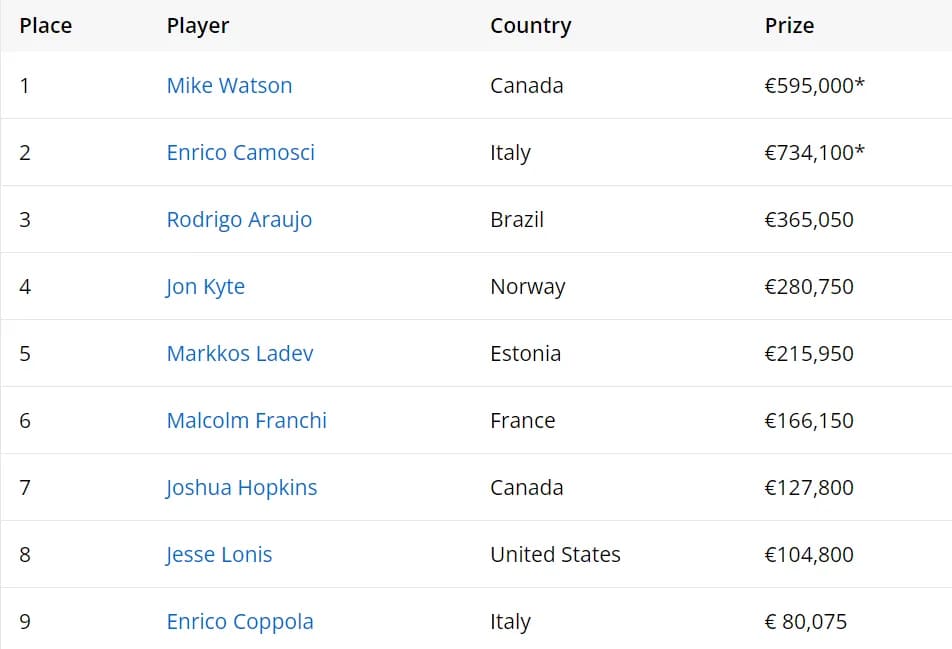Click the United States country cell
The image size is (952, 649).
(x=555, y=554)
